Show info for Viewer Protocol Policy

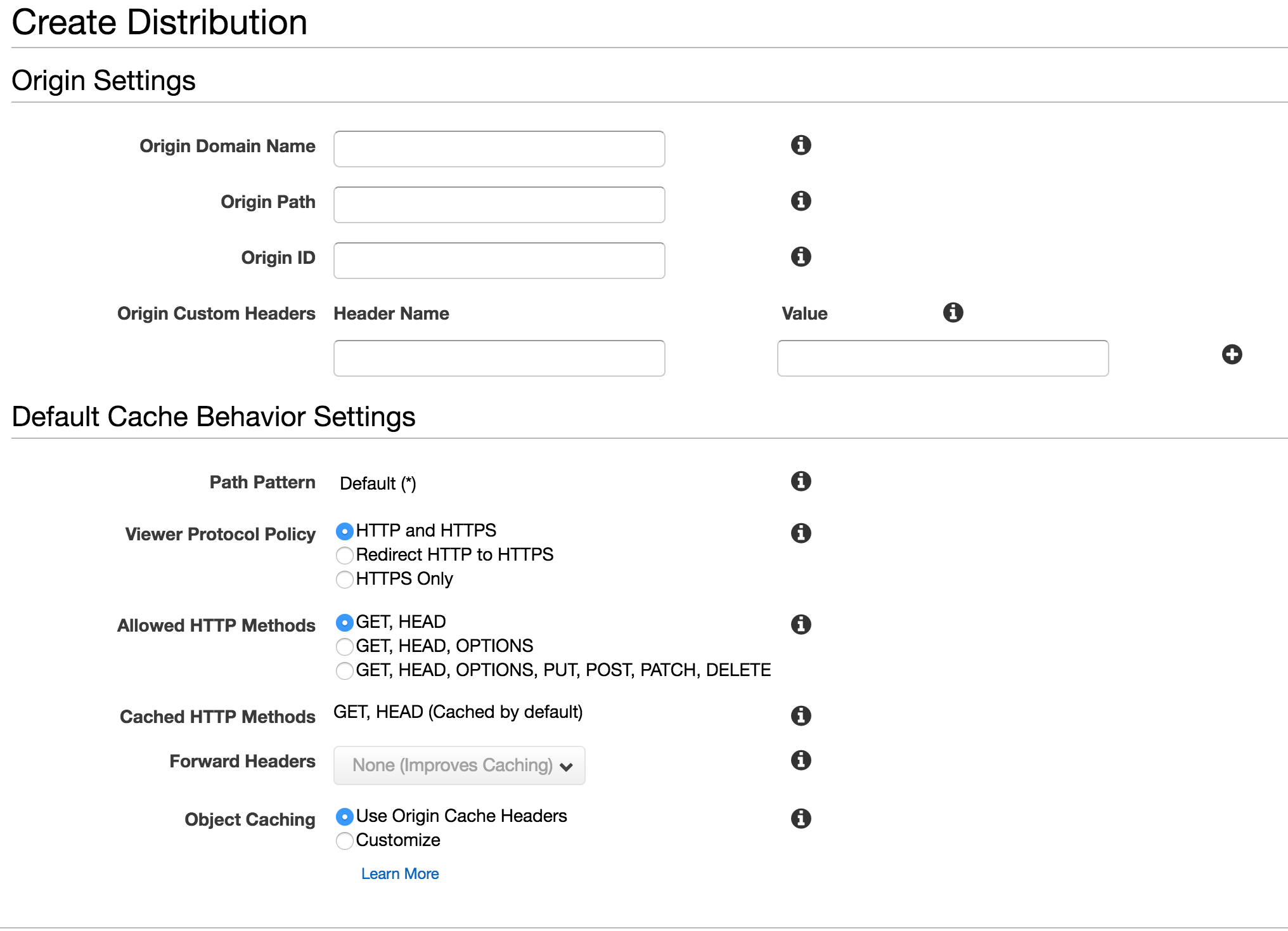tap(801, 533)
